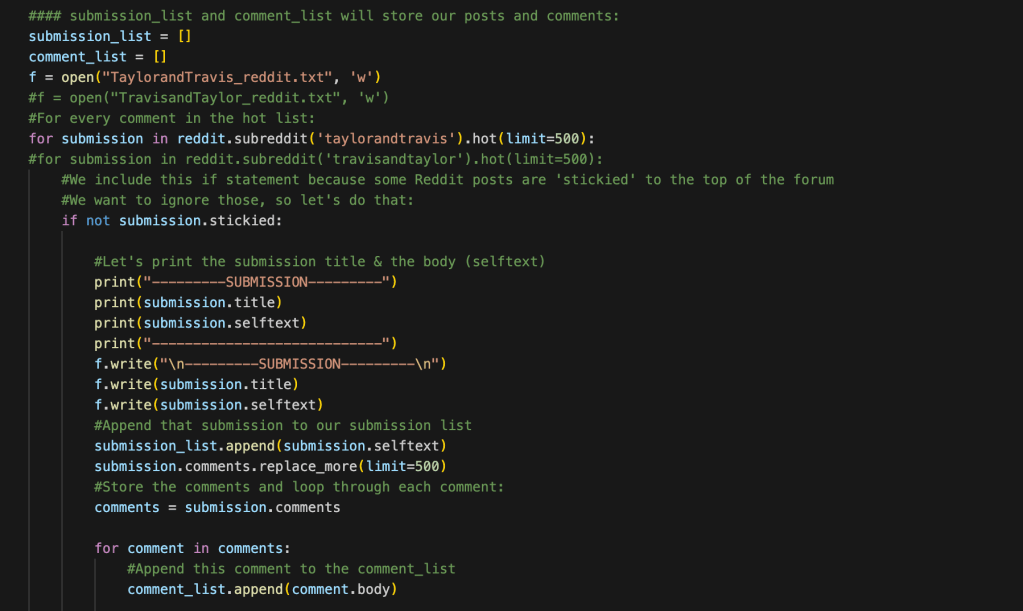Click the commented-out 'travisandtaylor' for loop line
The width and height of the screenshot is (1023, 611).
315,159
